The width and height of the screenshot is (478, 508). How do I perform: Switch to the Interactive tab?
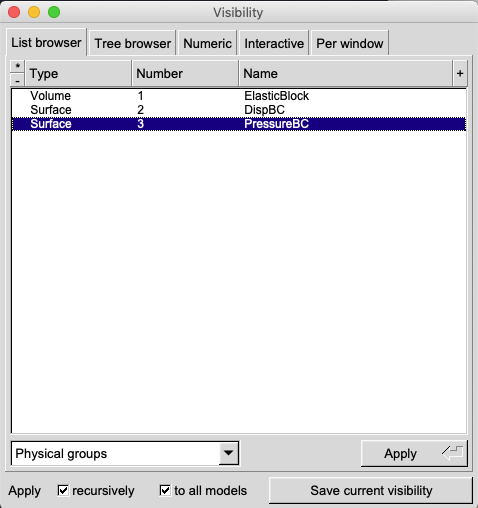click(x=274, y=43)
